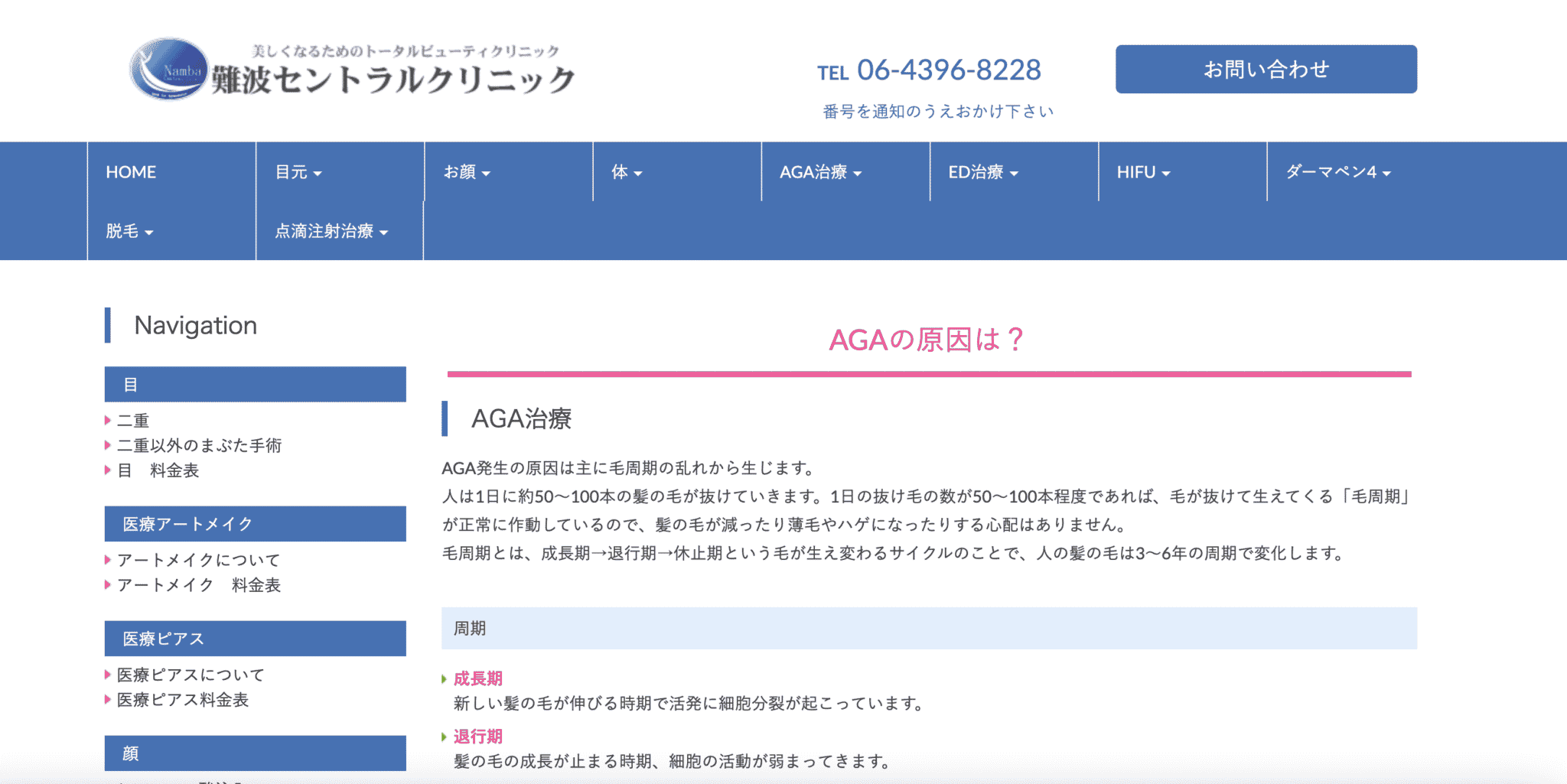Open the お顔 dropdown menu

467,172
